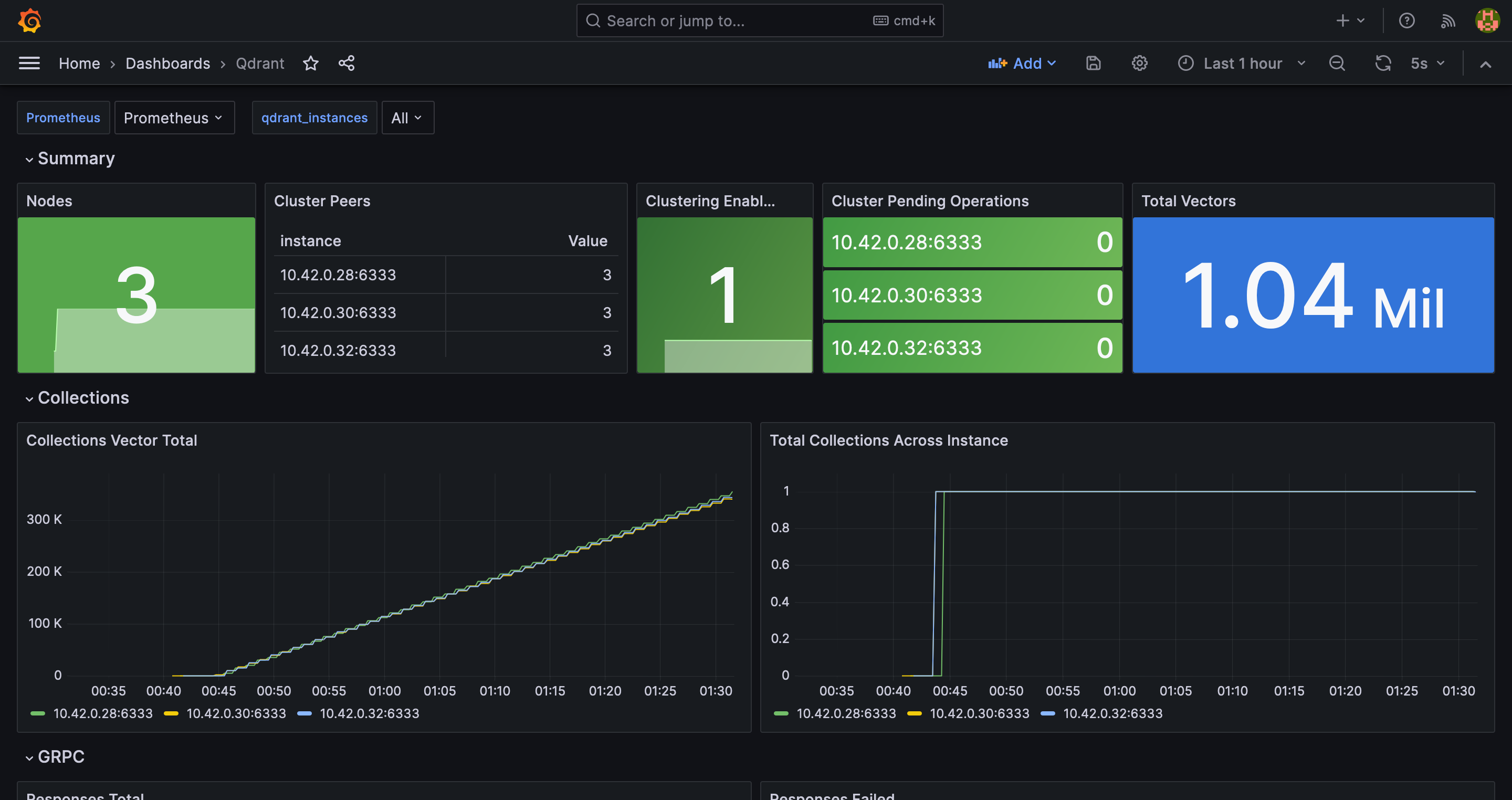
Task: Click 10.42.0.30:6333 pending operations stat
Action: [973, 295]
